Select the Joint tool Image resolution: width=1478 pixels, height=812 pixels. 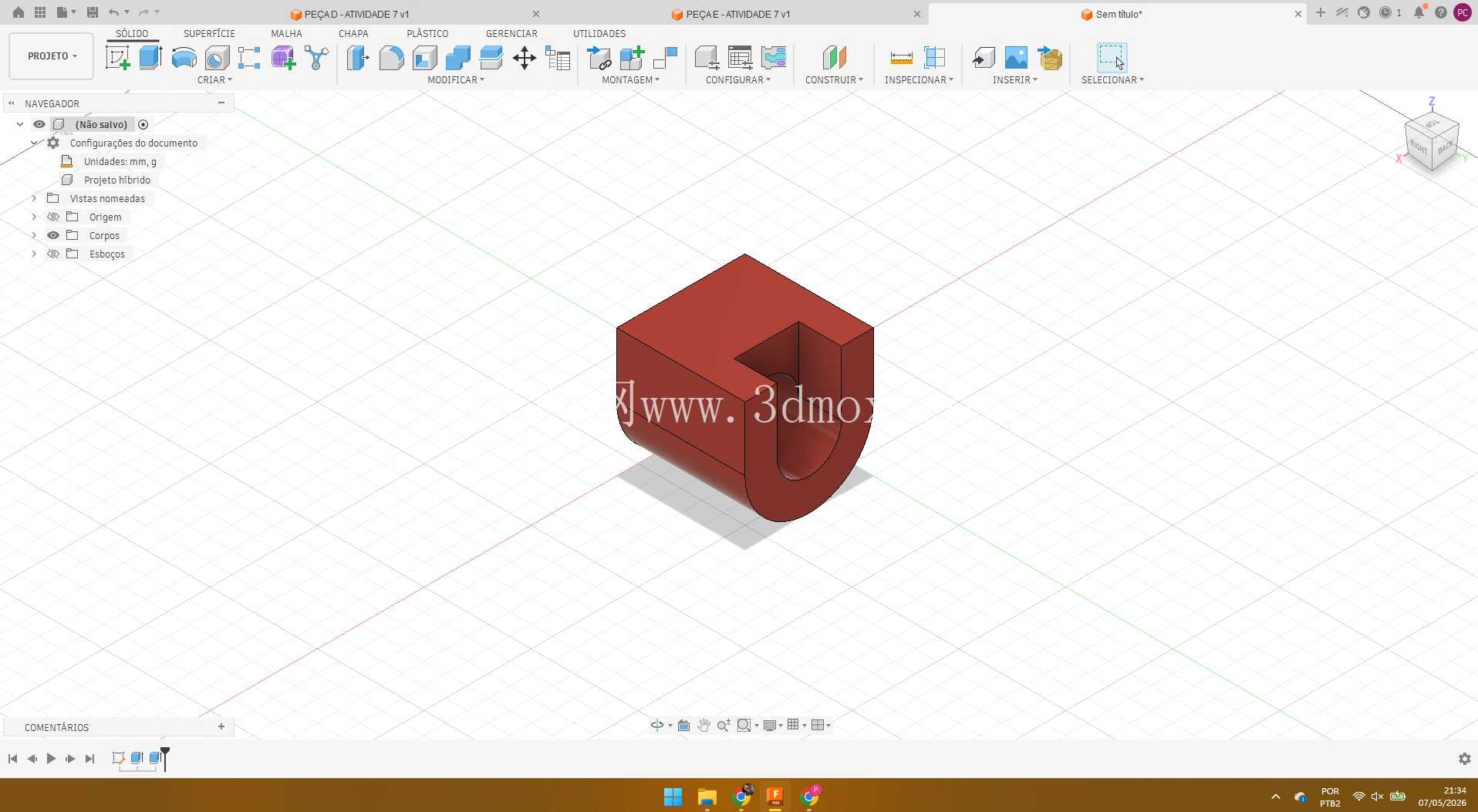coord(665,58)
